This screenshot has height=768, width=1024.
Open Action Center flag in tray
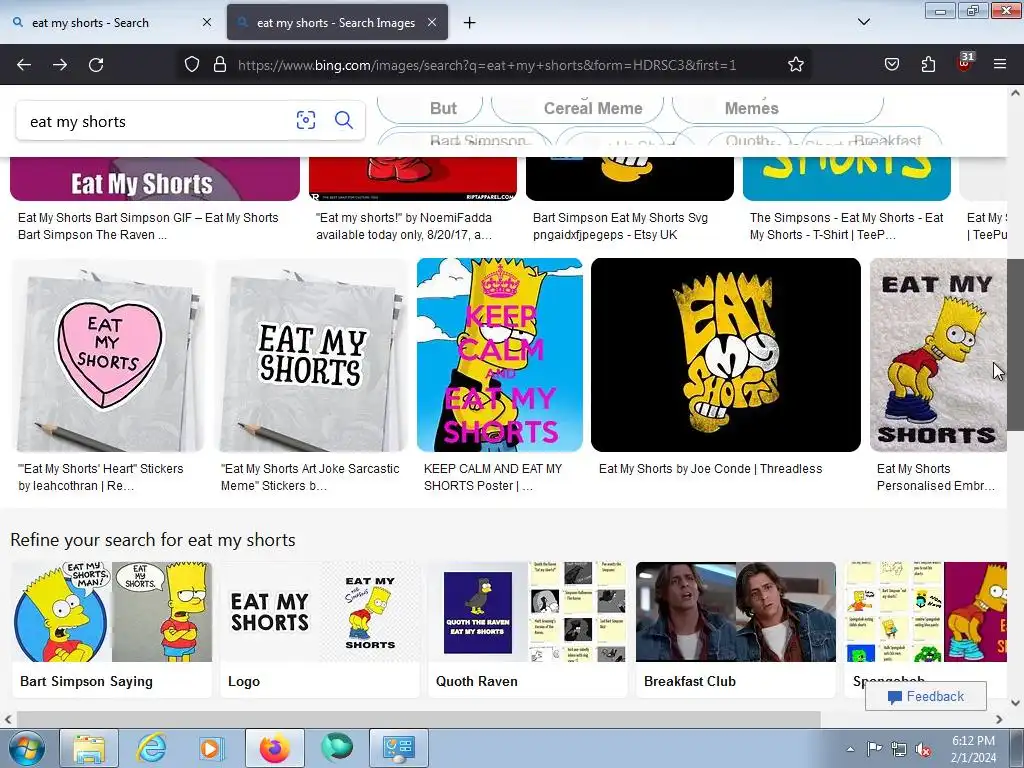874,749
